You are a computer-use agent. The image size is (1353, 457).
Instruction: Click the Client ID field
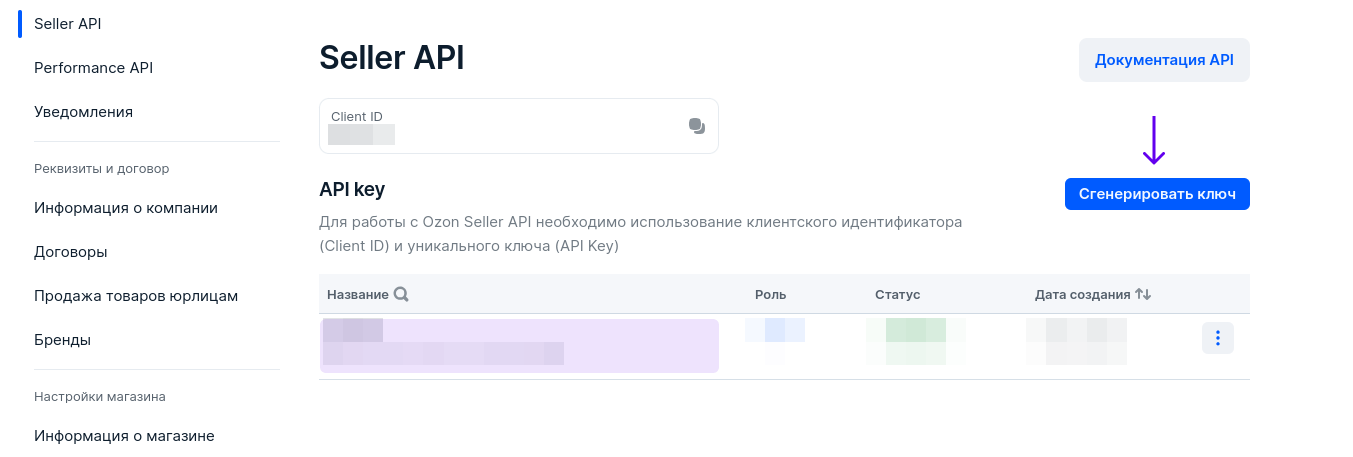pyautogui.click(x=500, y=126)
